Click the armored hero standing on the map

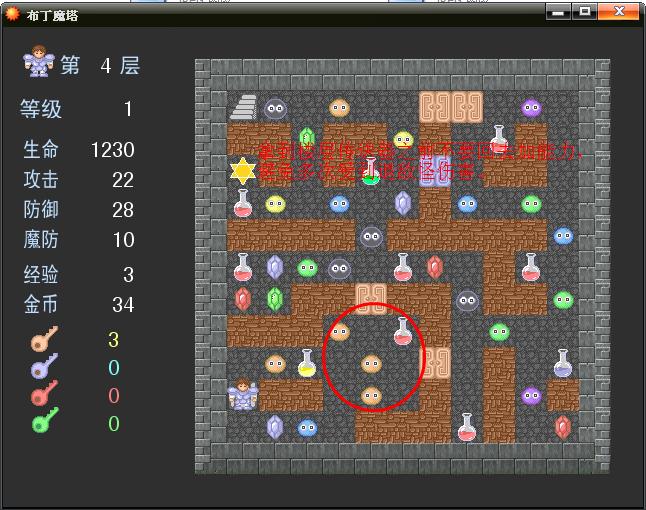click(243, 395)
